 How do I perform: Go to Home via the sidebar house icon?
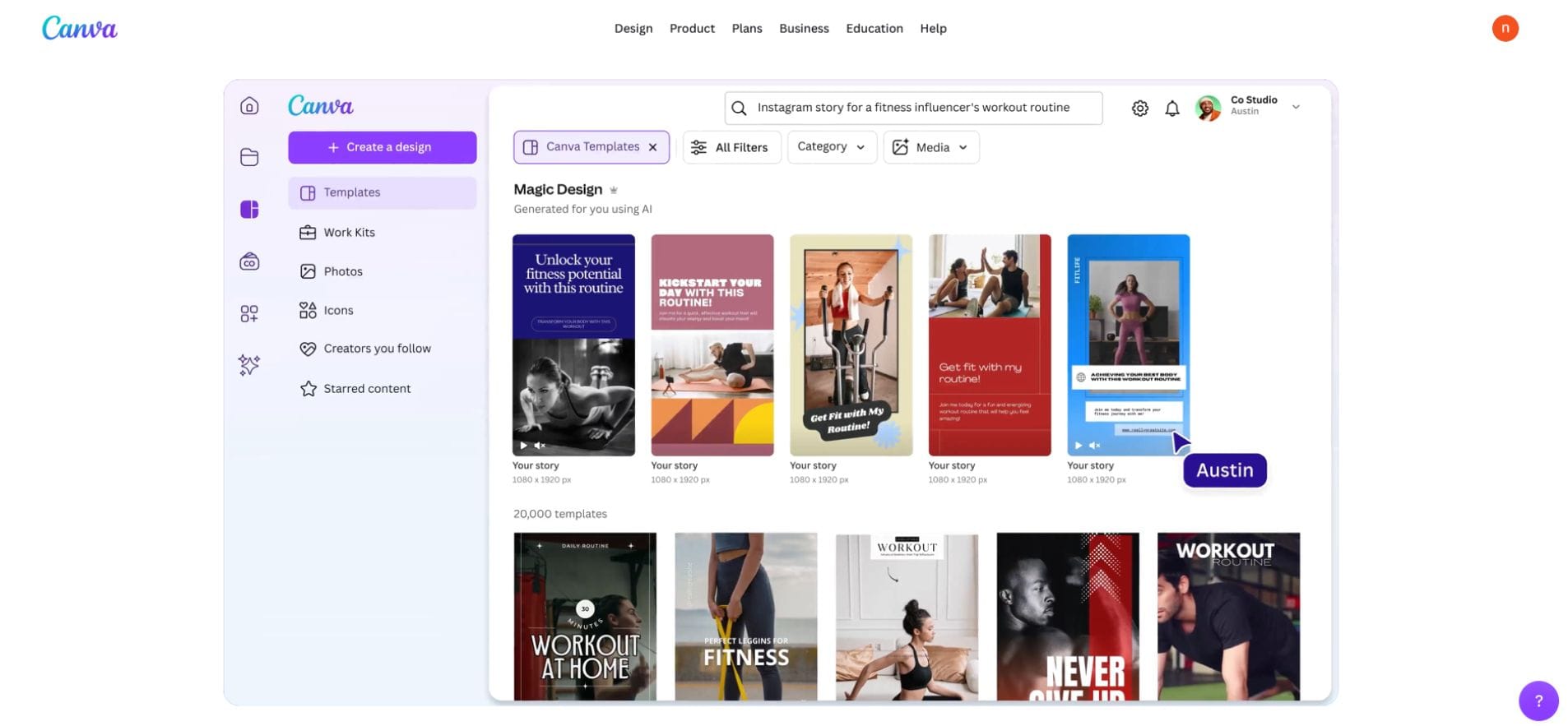(249, 106)
